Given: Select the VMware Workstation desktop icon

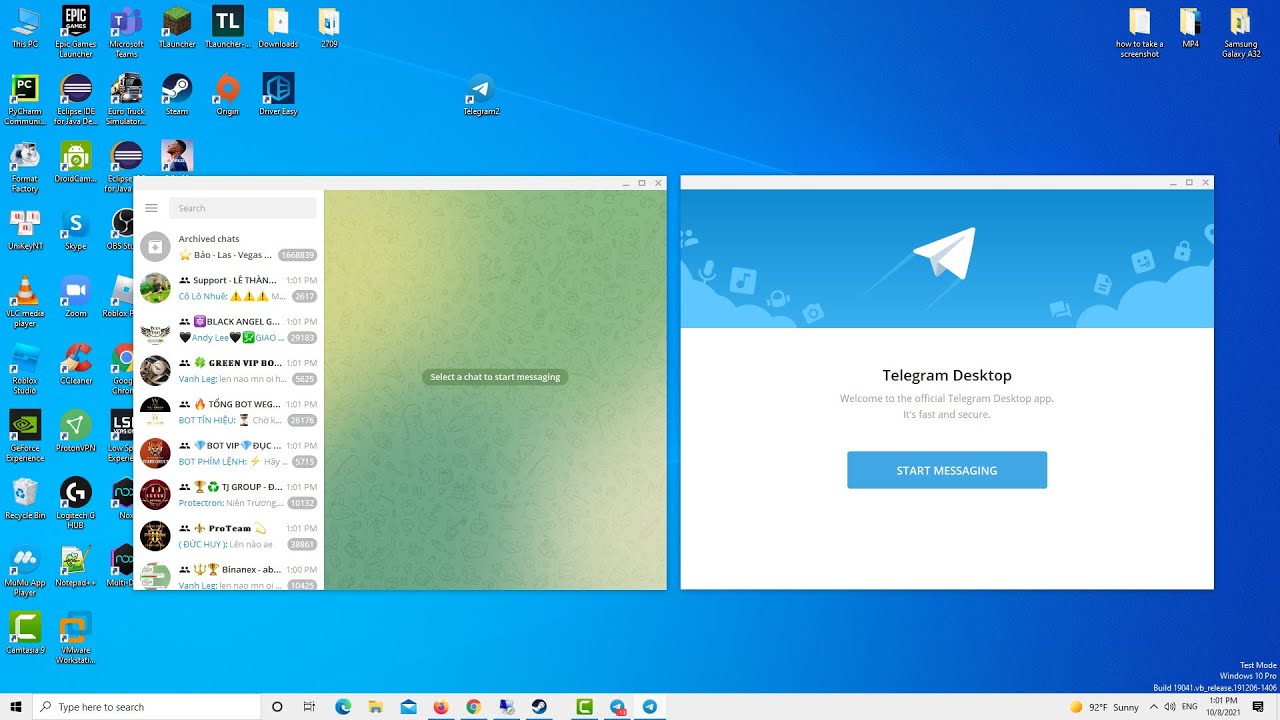Looking at the screenshot, I should [76, 638].
